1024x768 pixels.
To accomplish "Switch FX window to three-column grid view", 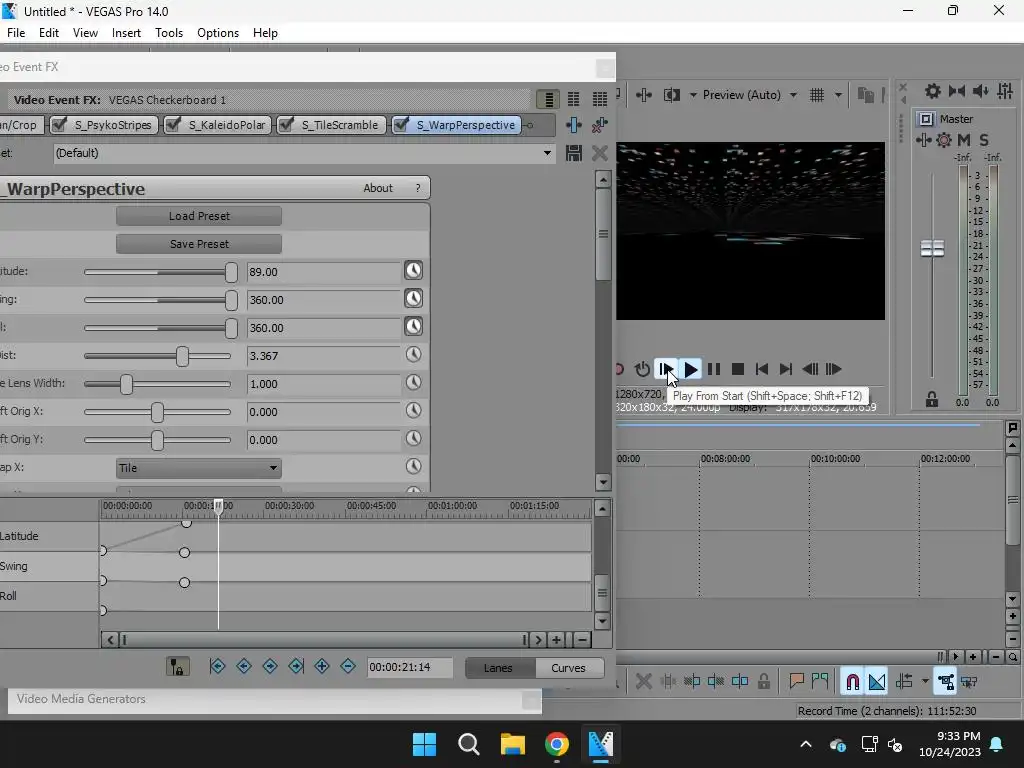I will point(600,99).
